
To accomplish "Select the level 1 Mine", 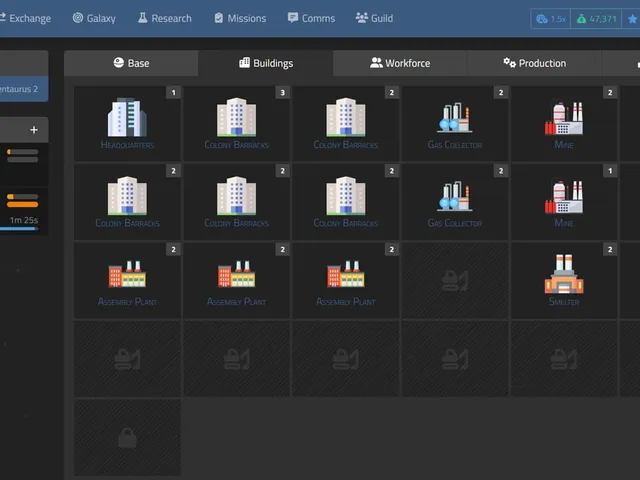I will click(x=564, y=202).
